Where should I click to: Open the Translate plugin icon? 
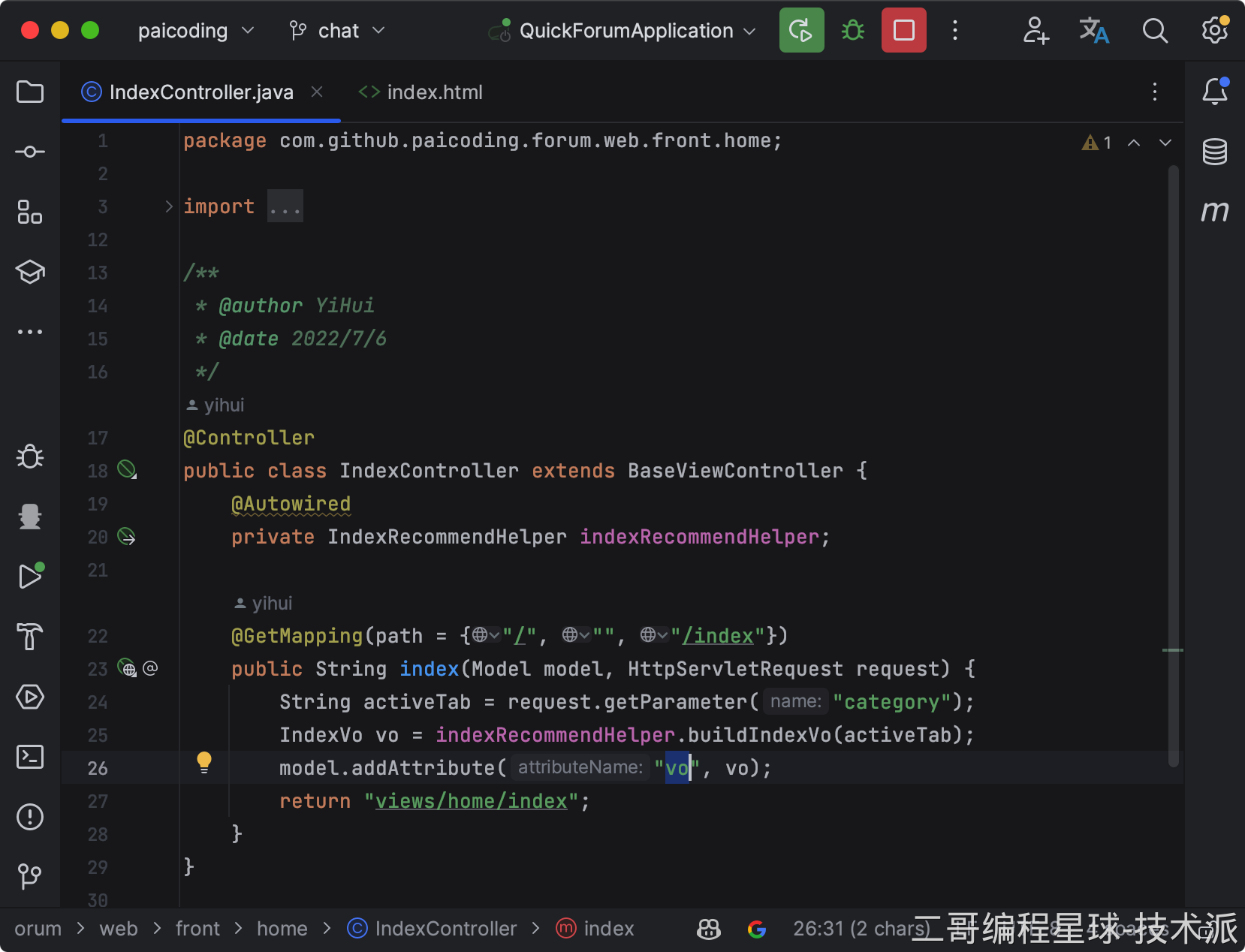pos(1095,30)
